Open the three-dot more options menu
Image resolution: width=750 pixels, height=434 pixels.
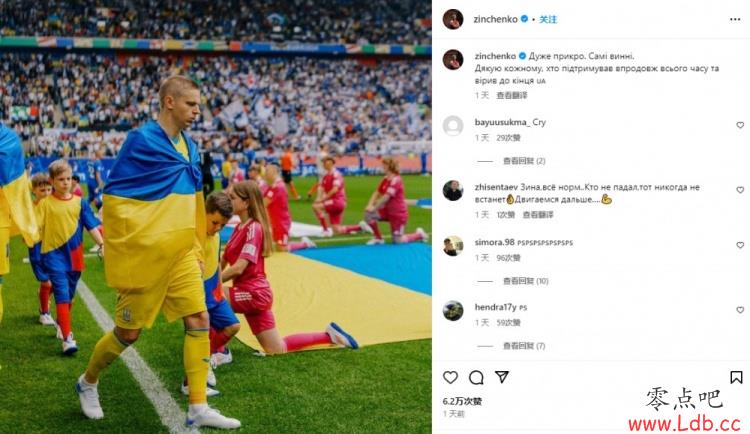click(x=735, y=19)
